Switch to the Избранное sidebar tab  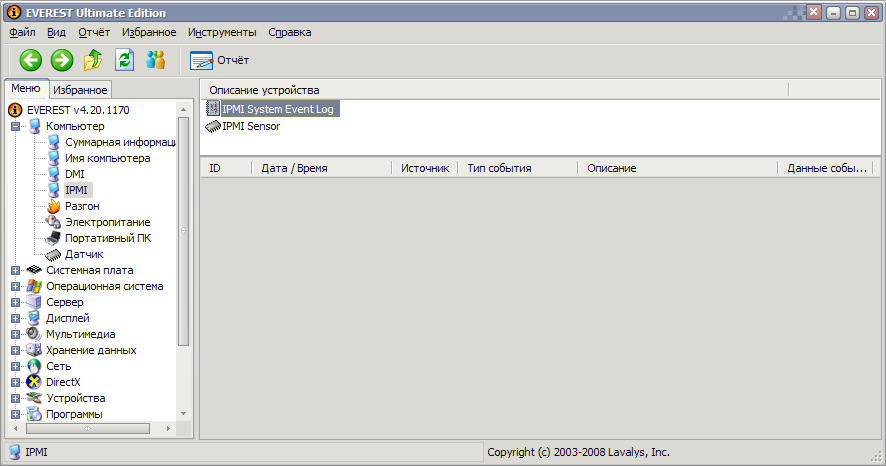pos(80,90)
